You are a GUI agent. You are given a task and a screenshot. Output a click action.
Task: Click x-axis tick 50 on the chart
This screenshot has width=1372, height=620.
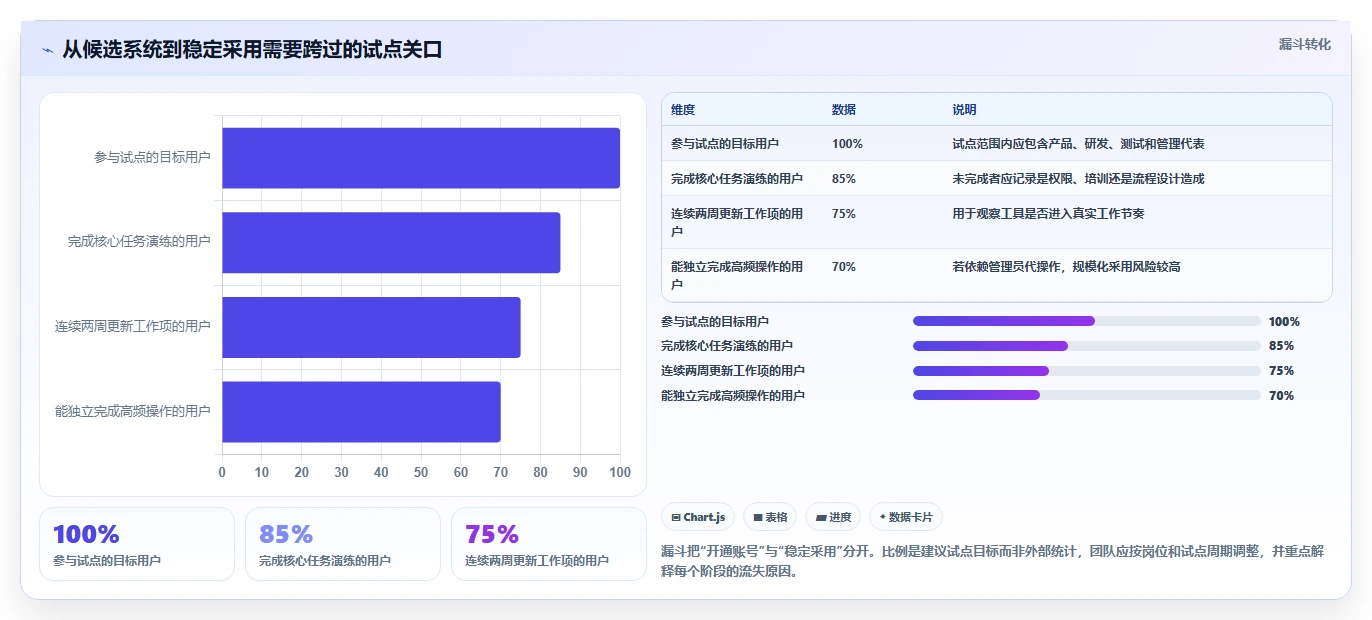(421, 472)
